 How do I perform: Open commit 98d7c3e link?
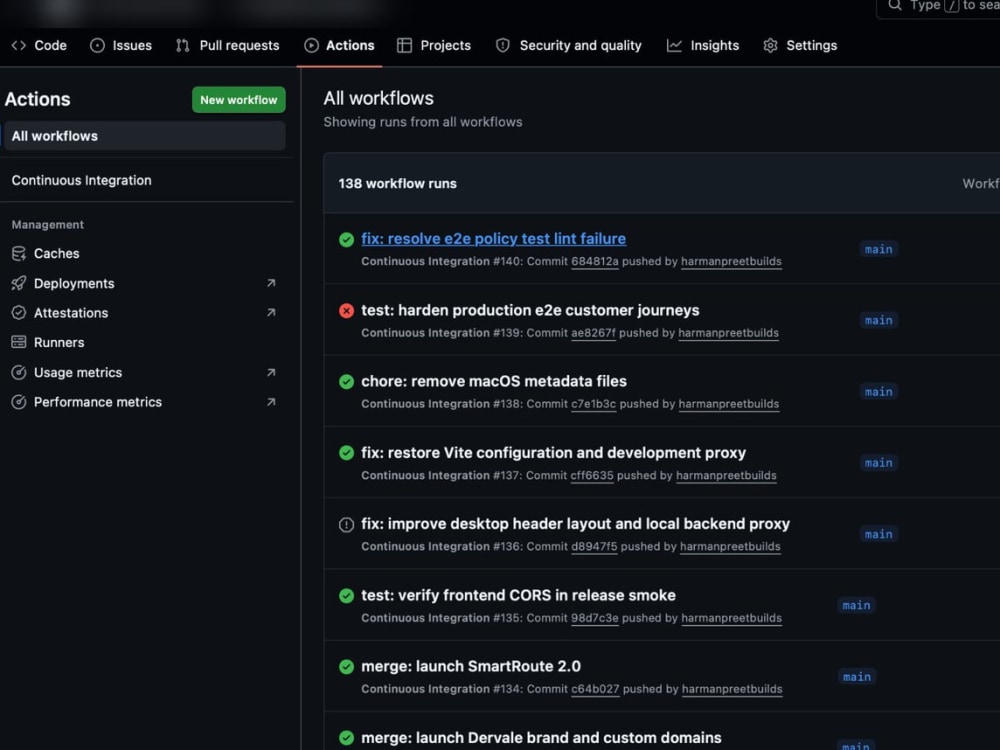coord(594,618)
